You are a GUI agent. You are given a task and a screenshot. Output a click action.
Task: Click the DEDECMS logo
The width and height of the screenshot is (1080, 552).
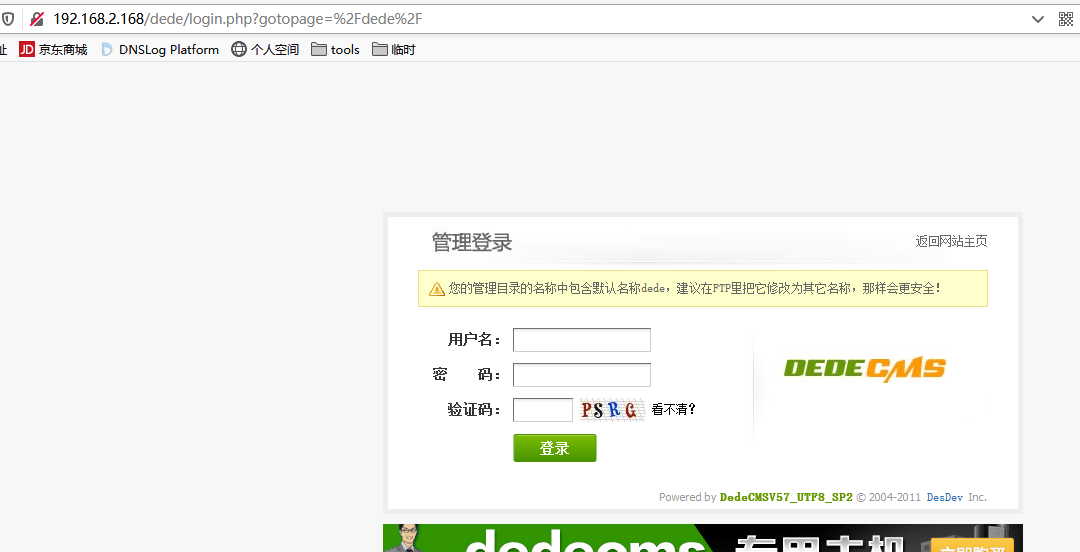(x=864, y=369)
